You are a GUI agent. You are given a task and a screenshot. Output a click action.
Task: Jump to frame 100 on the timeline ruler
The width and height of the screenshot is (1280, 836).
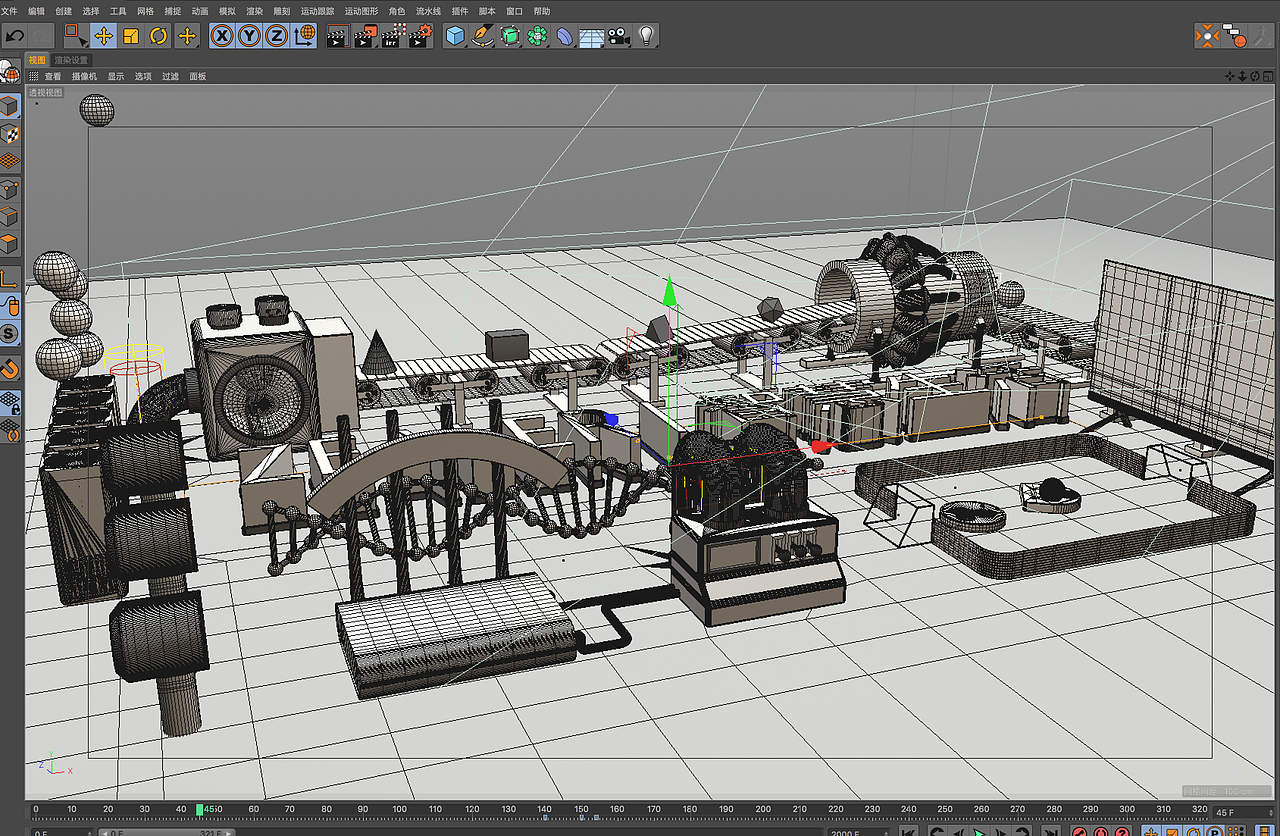coord(399,809)
